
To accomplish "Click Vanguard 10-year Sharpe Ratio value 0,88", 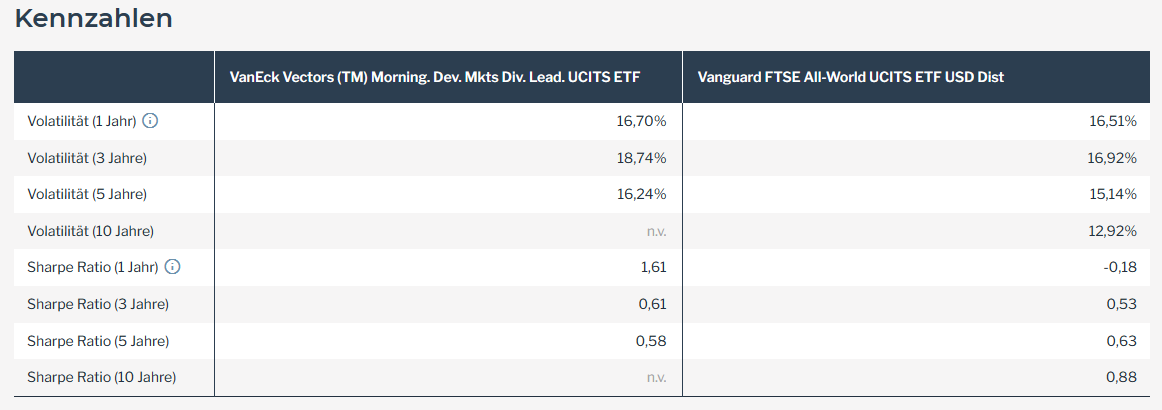I will [x=1122, y=377].
